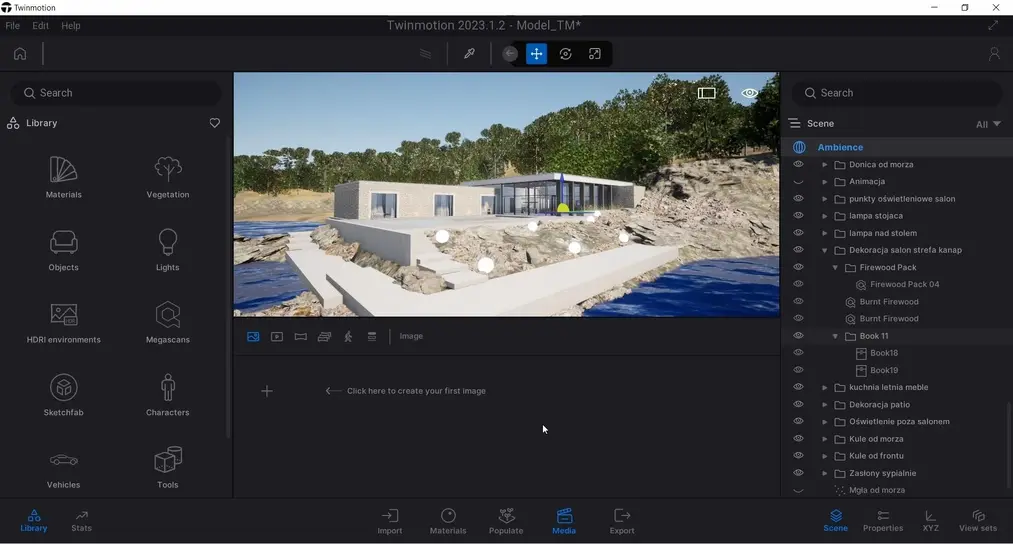Open the Characters library category

(168, 395)
